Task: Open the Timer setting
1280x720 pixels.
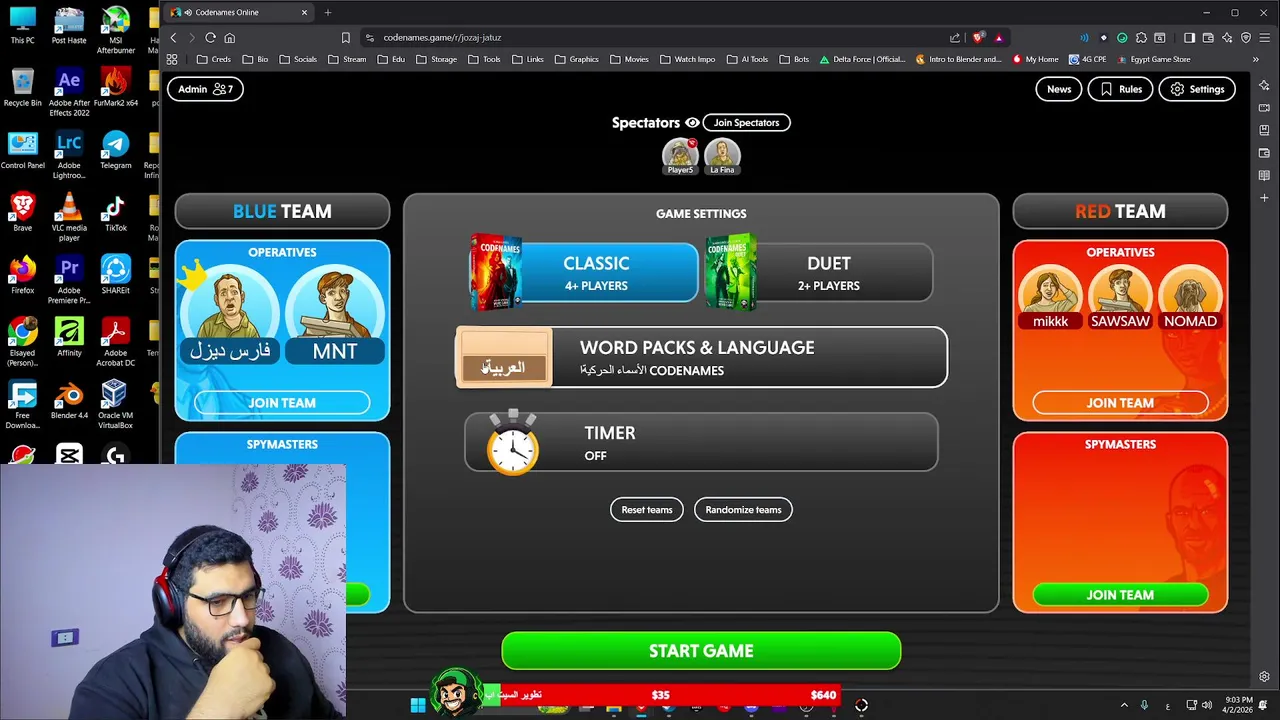Action: [701, 442]
